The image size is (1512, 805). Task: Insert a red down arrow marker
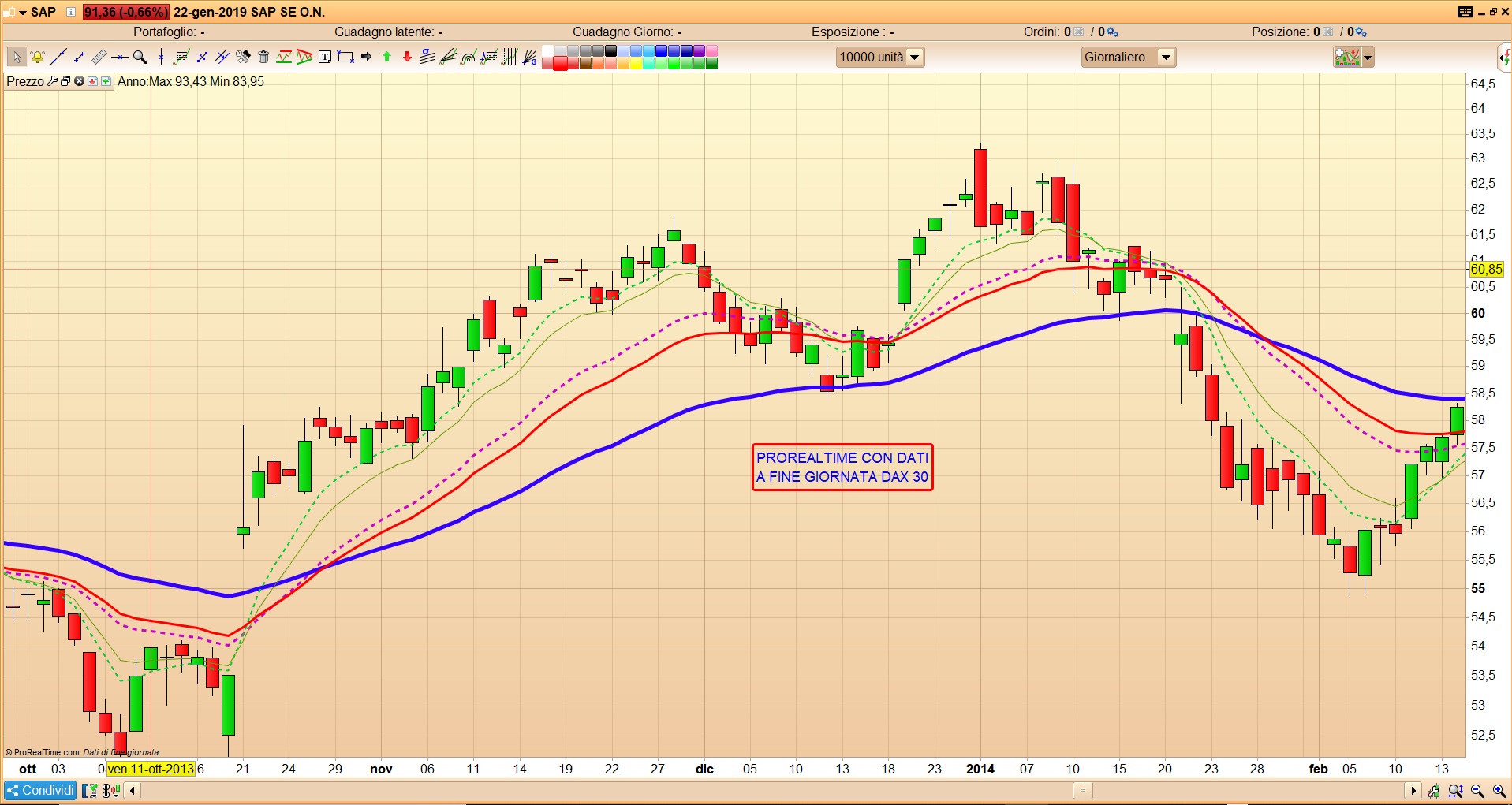(x=407, y=57)
